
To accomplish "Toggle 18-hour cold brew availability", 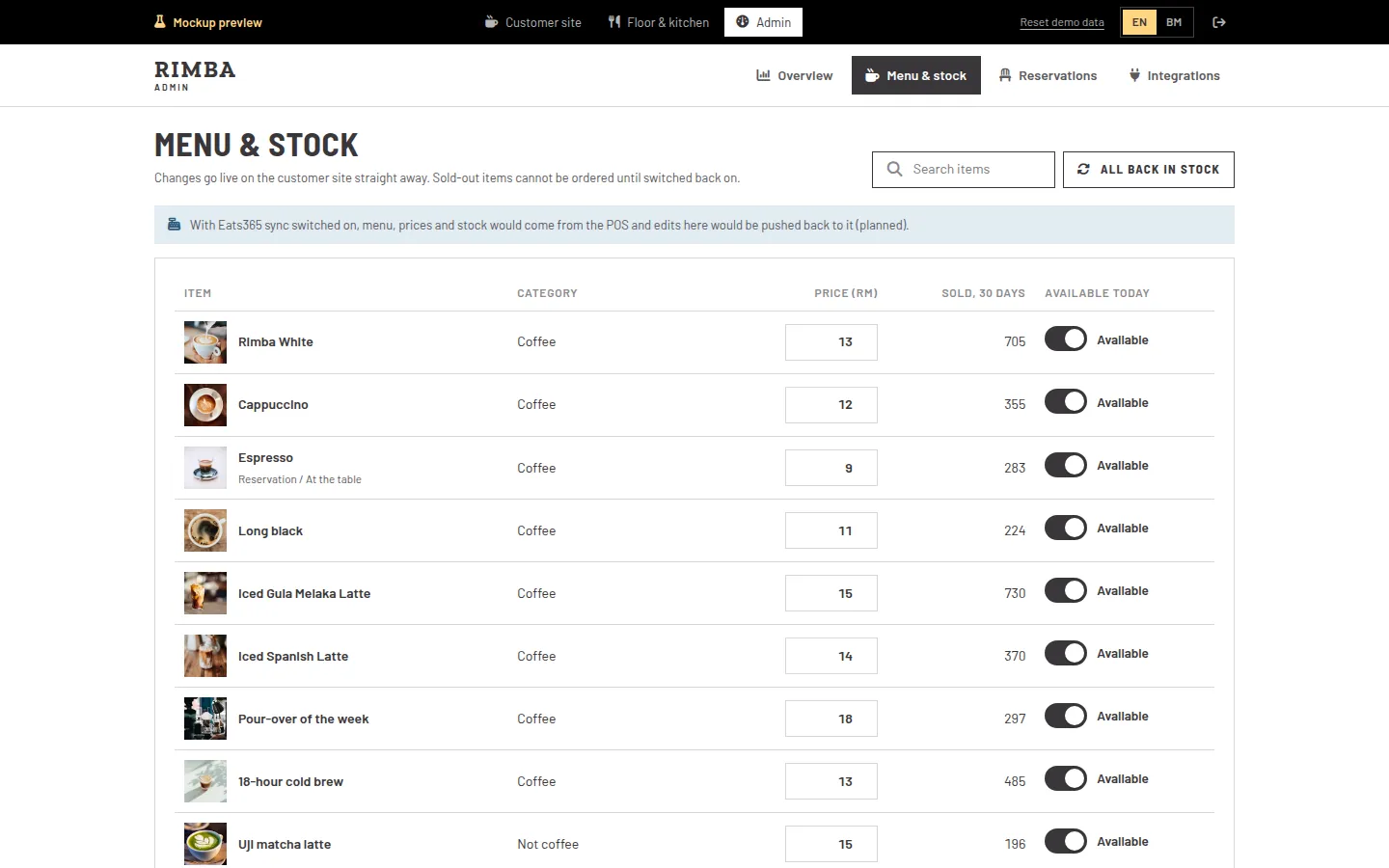I will pos(1066,778).
